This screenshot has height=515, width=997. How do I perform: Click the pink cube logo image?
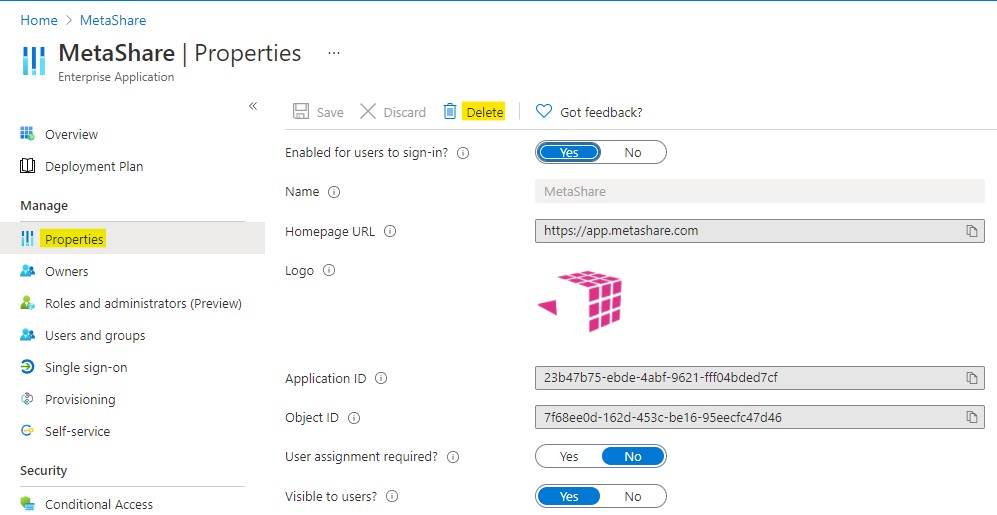click(580, 301)
